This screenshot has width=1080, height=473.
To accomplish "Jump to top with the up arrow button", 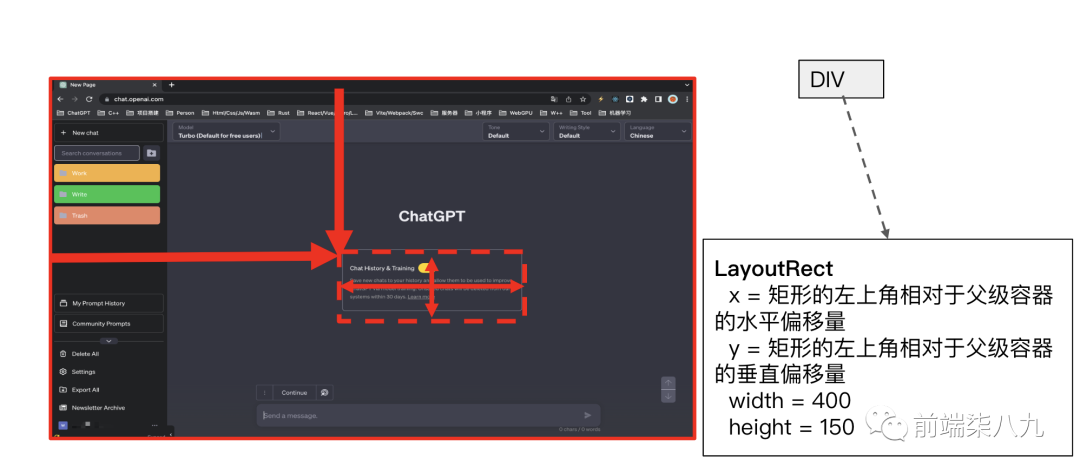I will point(668,383).
